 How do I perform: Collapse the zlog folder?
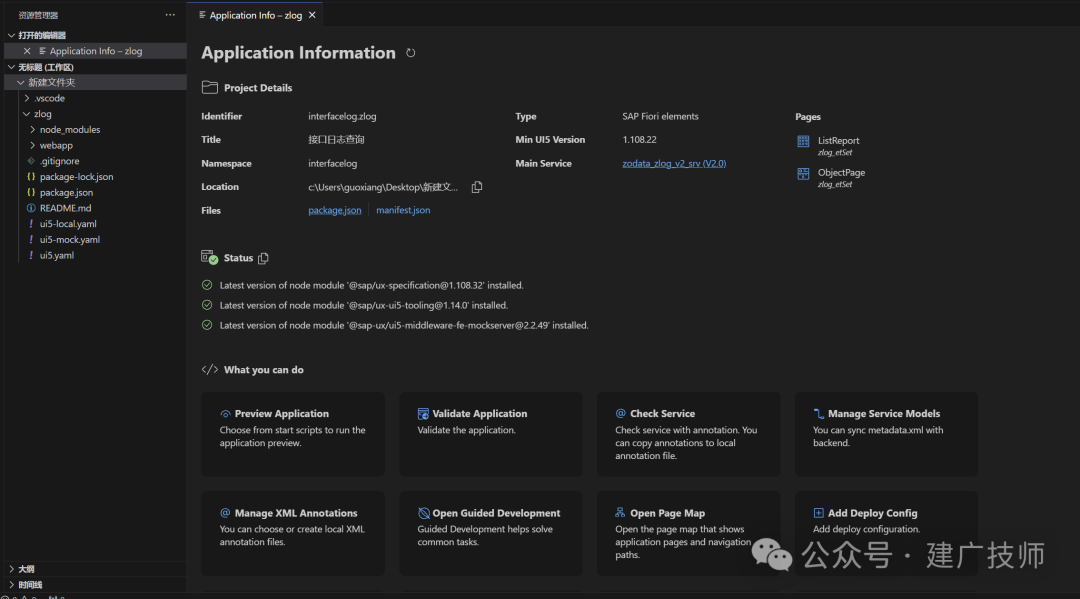pos(26,114)
